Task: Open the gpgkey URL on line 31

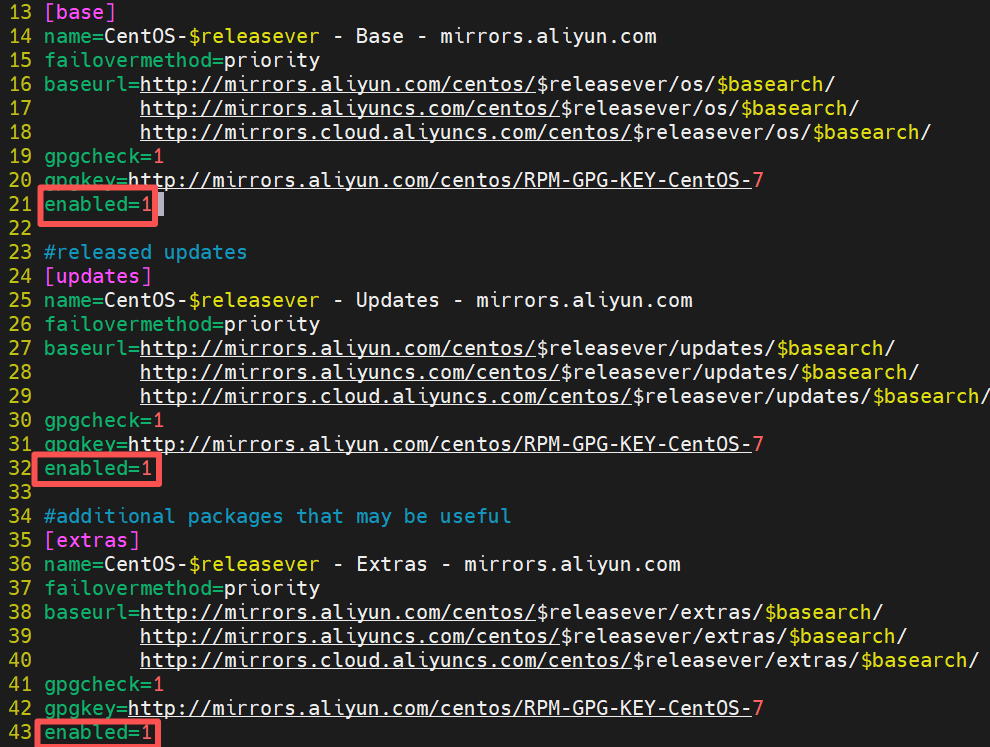Action: point(446,444)
